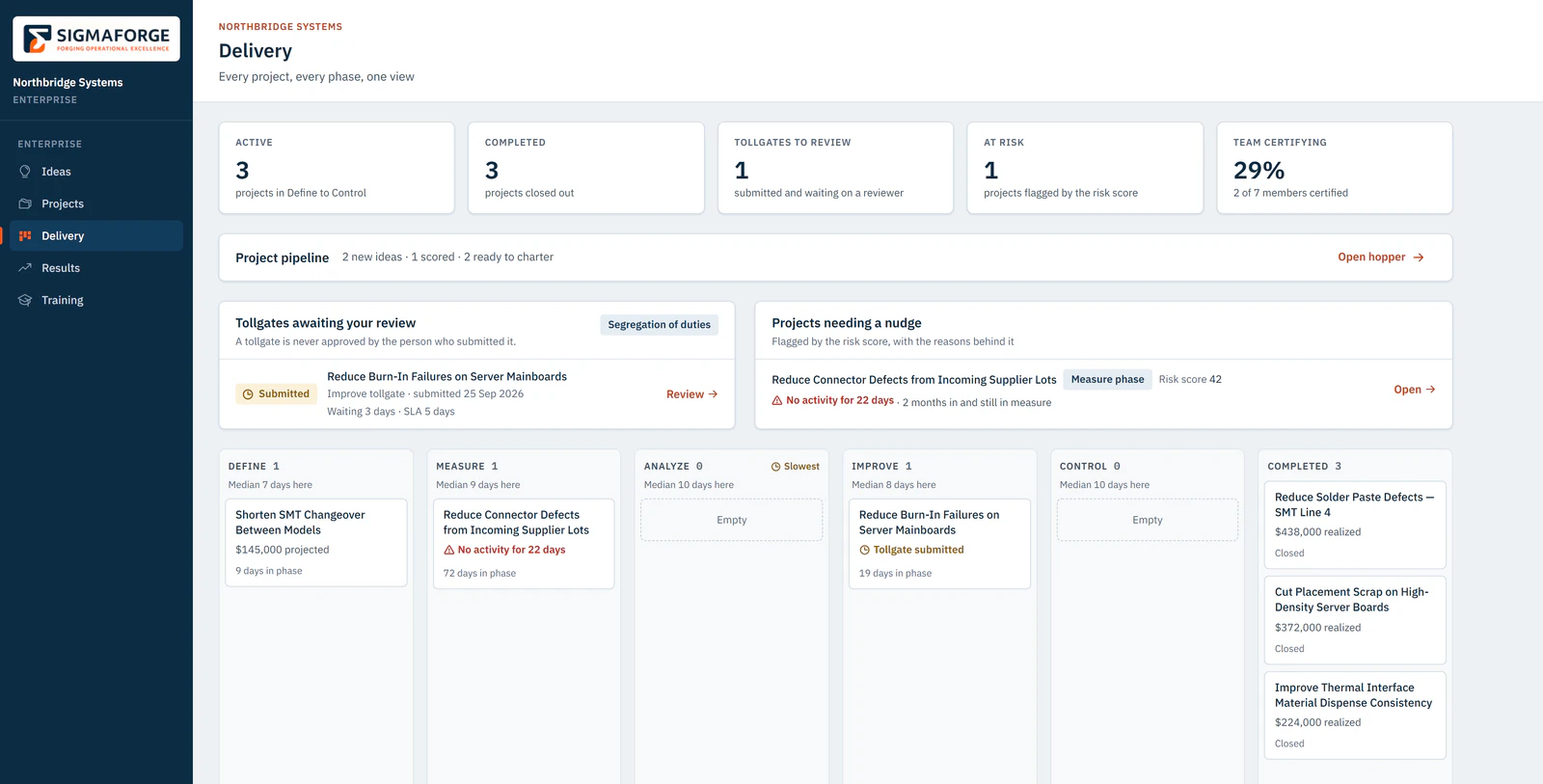This screenshot has height=784, width=1543.
Task: Open the hopper link
Action: pos(1381,257)
